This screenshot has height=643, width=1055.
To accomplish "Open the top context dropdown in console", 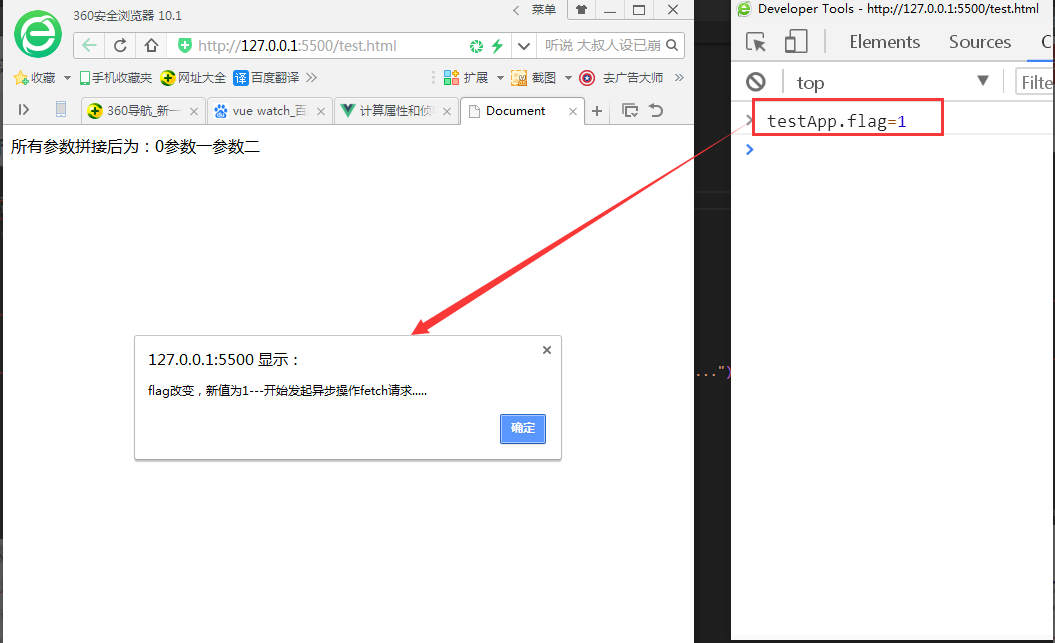I will tap(892, 82).
